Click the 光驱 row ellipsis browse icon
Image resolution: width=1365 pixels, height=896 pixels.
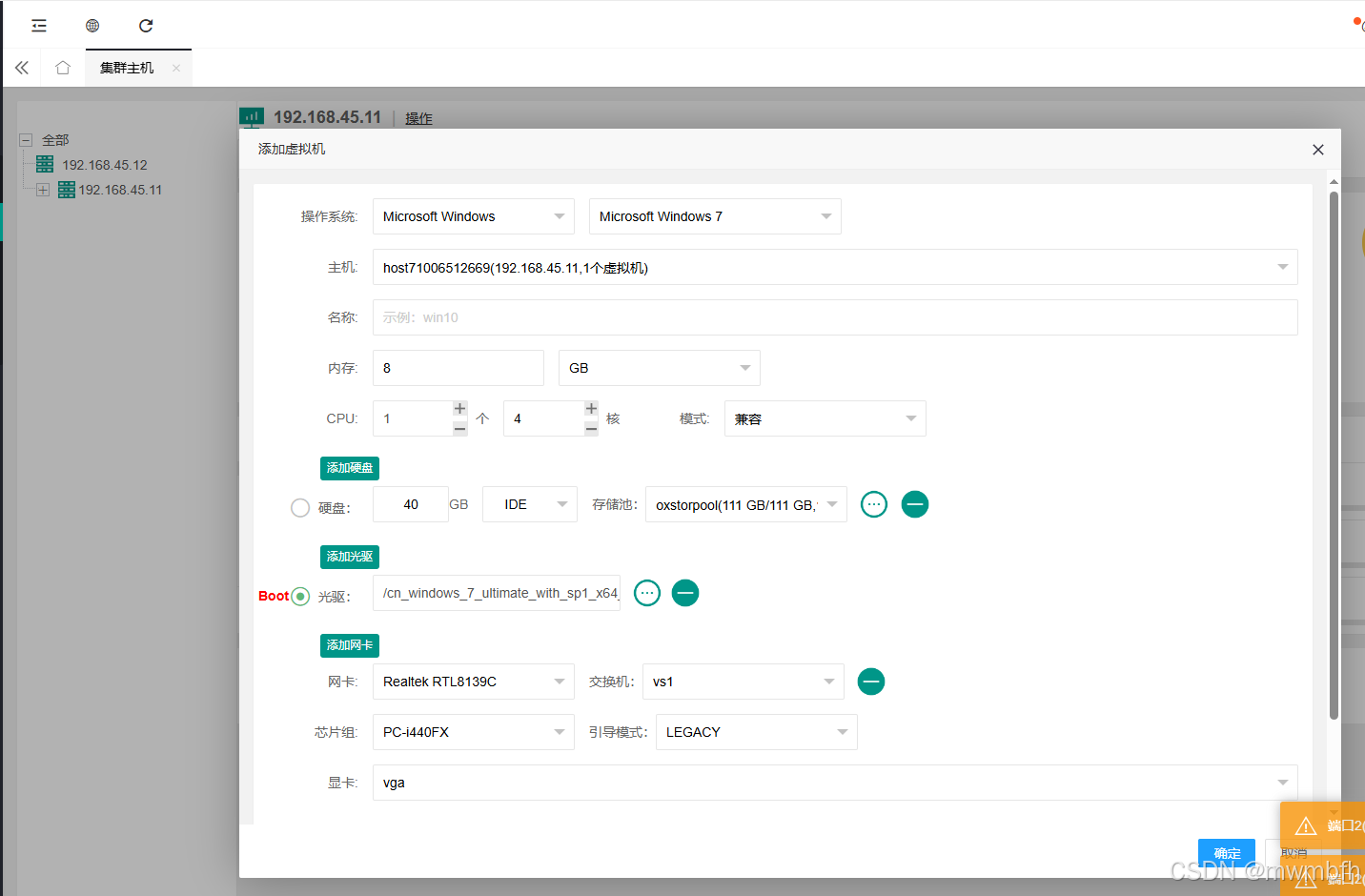(647, 593)
